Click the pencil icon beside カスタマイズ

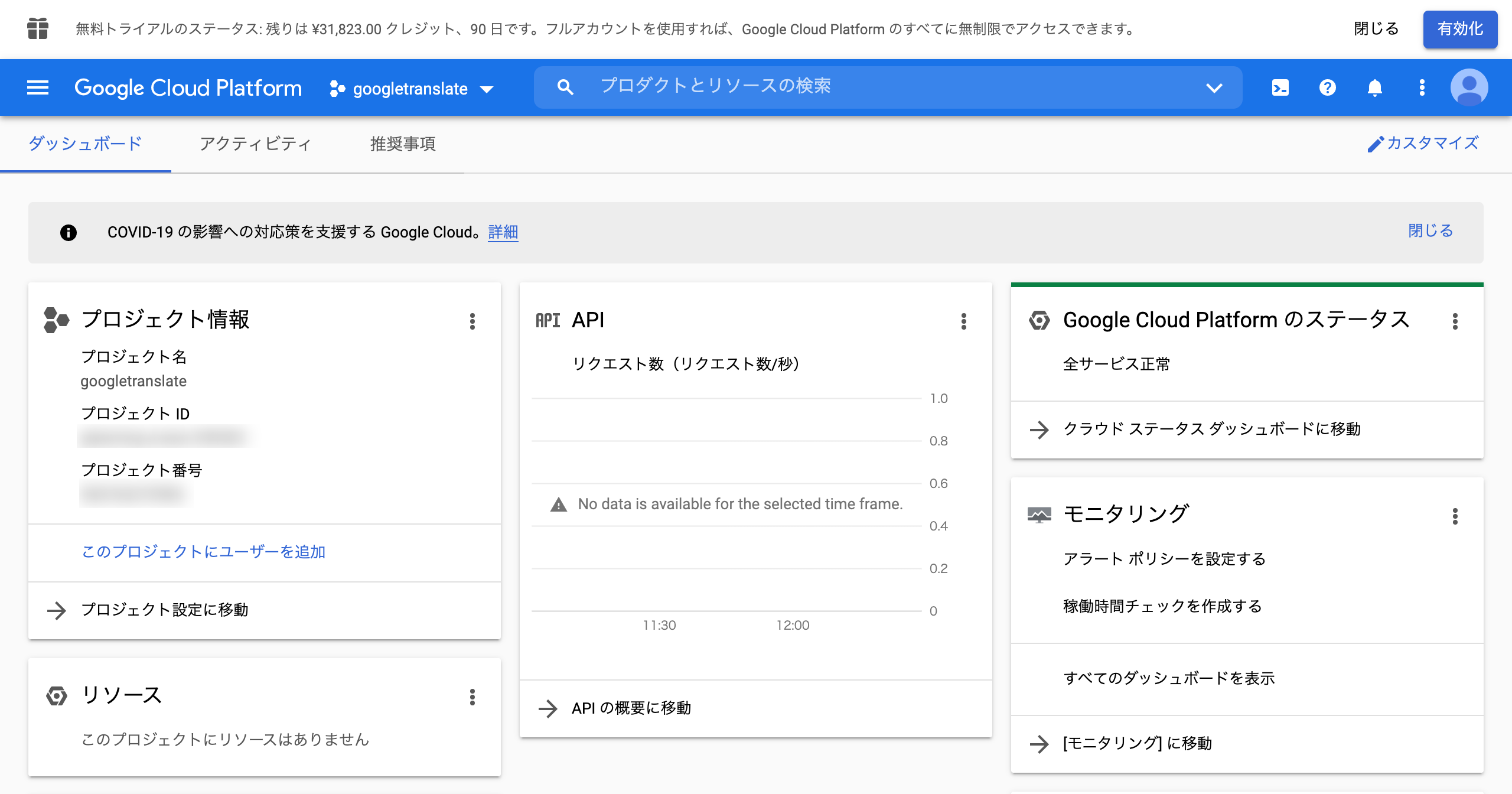coord(1375,144)
